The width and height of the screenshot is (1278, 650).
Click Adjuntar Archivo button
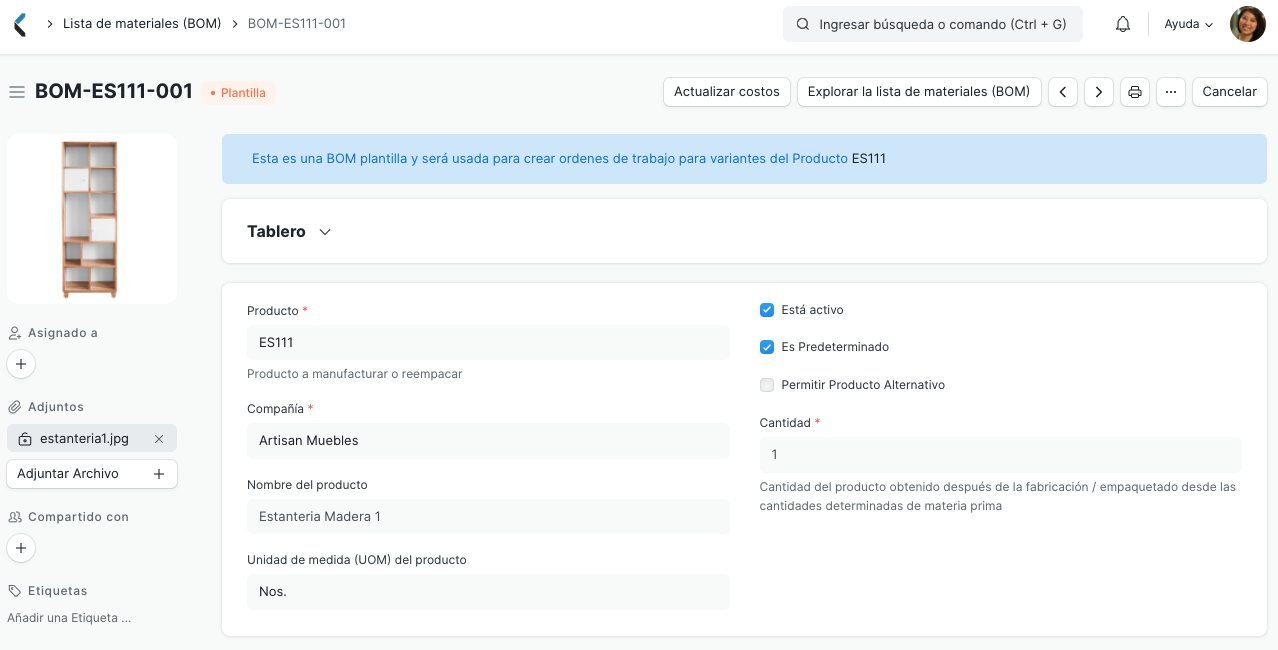click(x=92, y=474)
